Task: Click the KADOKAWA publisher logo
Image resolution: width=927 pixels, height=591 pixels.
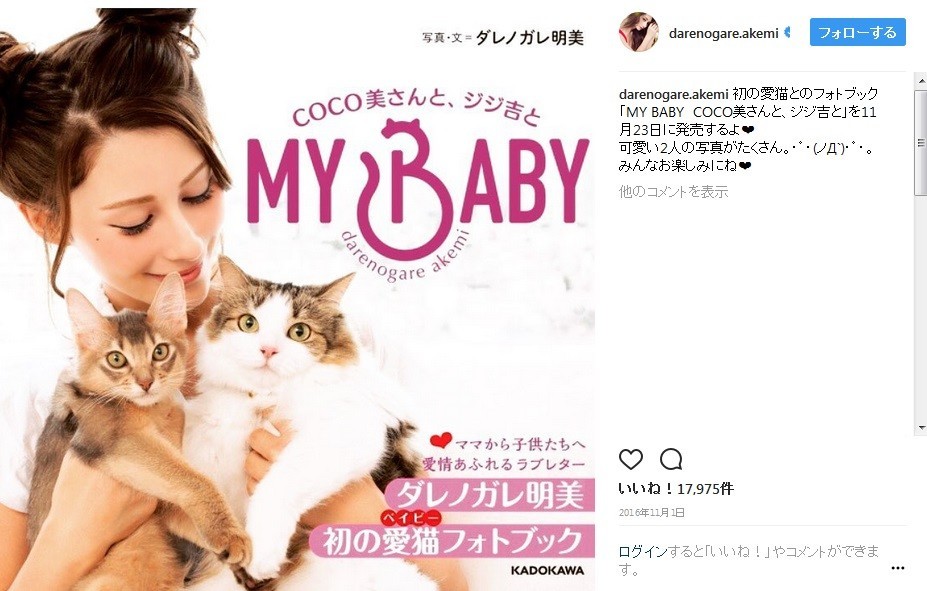Action: pyautogui.click(x=547, y=570)
